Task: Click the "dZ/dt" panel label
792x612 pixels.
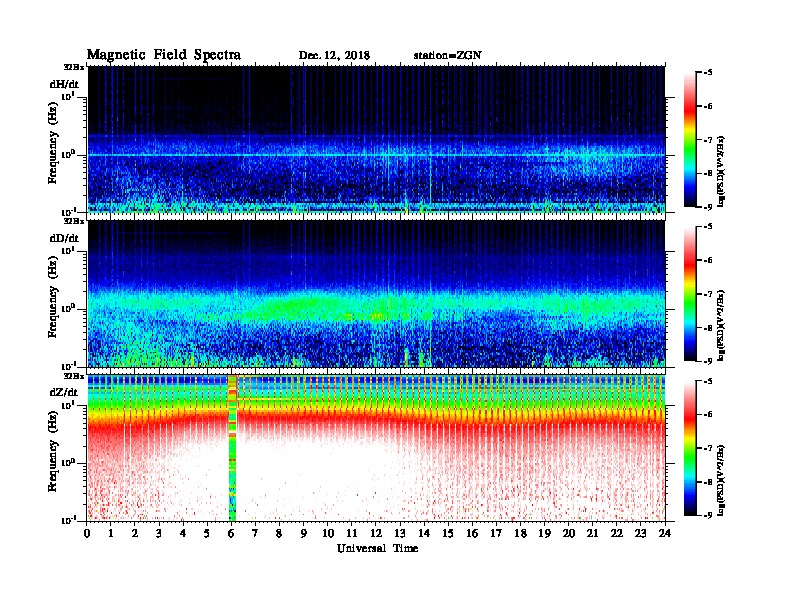Action: click(x=64, y=392)
